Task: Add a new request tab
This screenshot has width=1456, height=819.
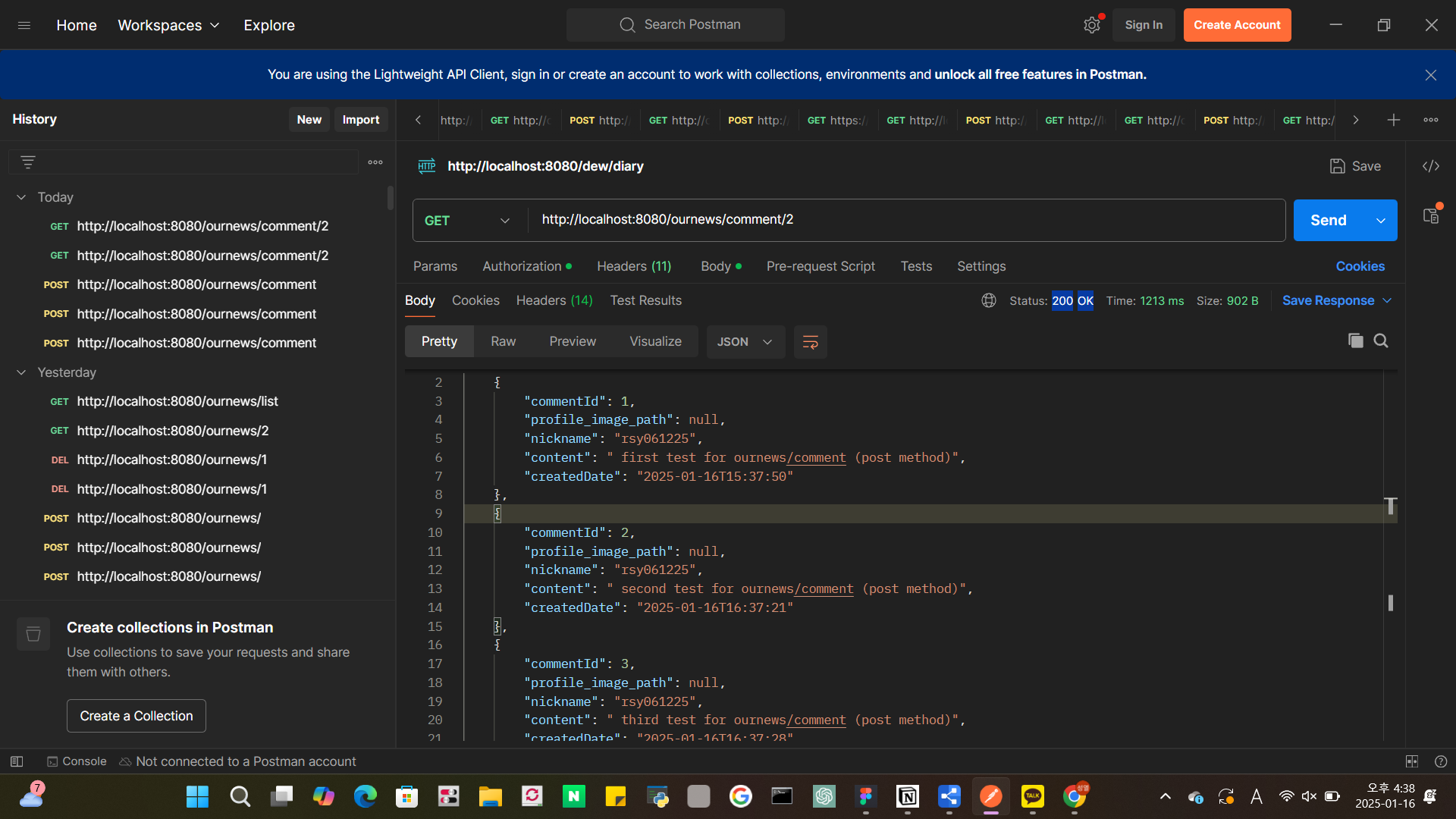Action: pyautogui.click(x=1394, y=120)
